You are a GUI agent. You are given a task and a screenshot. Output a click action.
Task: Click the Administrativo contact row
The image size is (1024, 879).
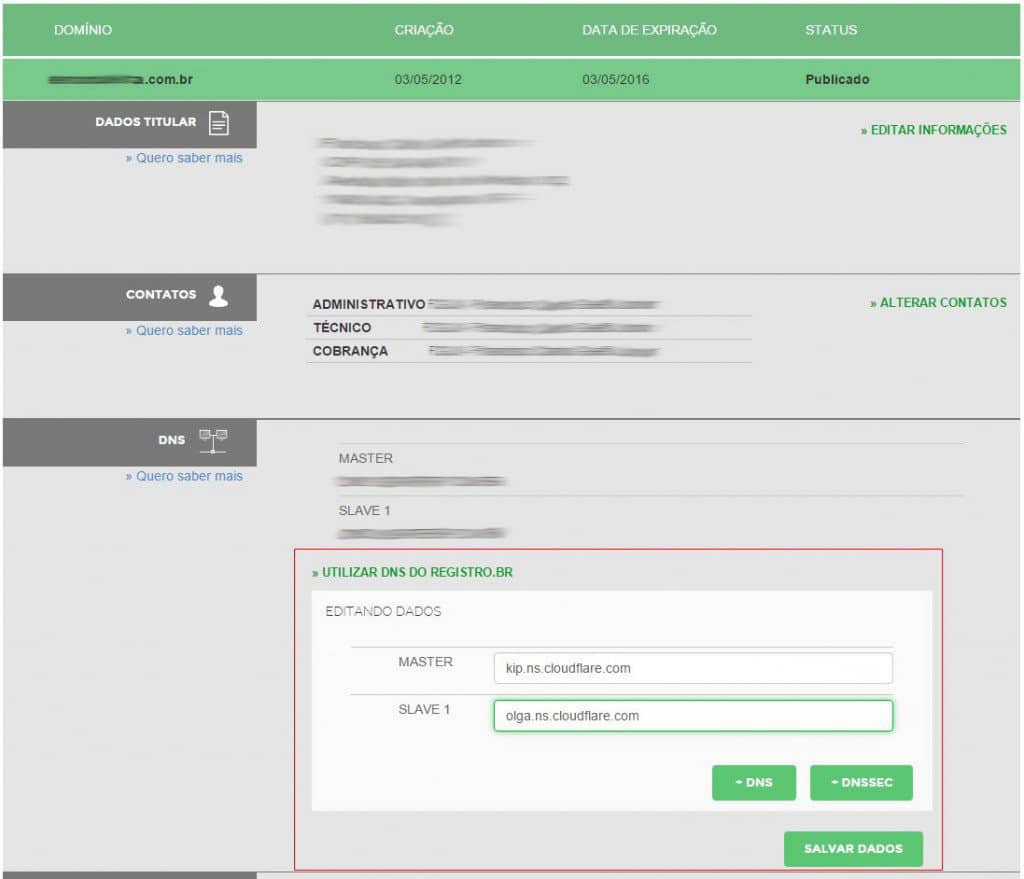(529, 304)
